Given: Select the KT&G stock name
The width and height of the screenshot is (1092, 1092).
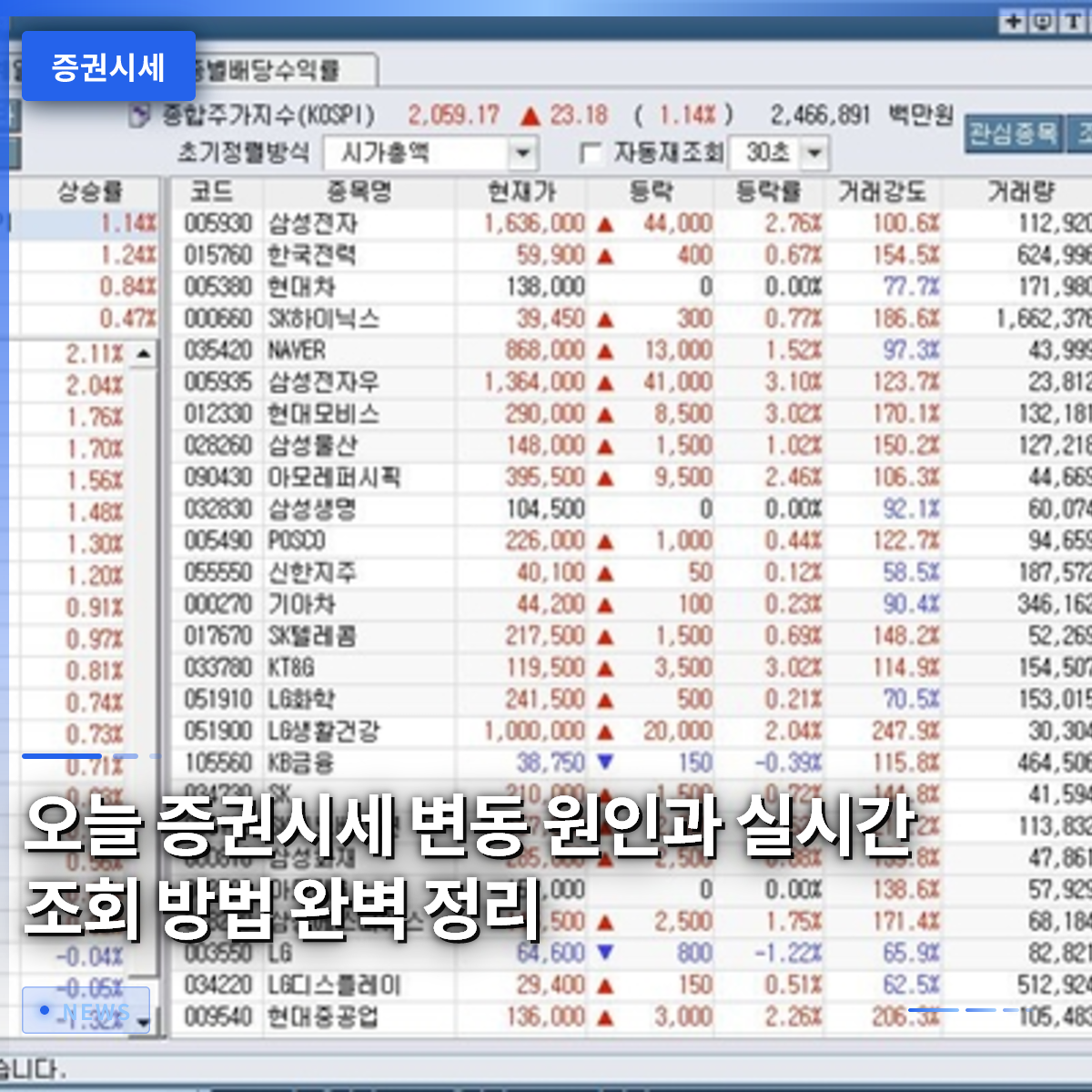Looking at the screenshot, I should [291, 668].
